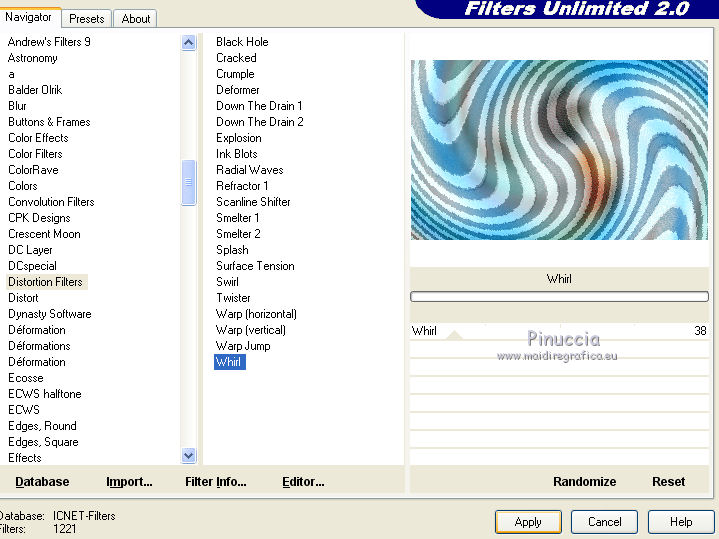Choose the Smelter 2 filter
The image size is (719, 539).
coord(238,234)
